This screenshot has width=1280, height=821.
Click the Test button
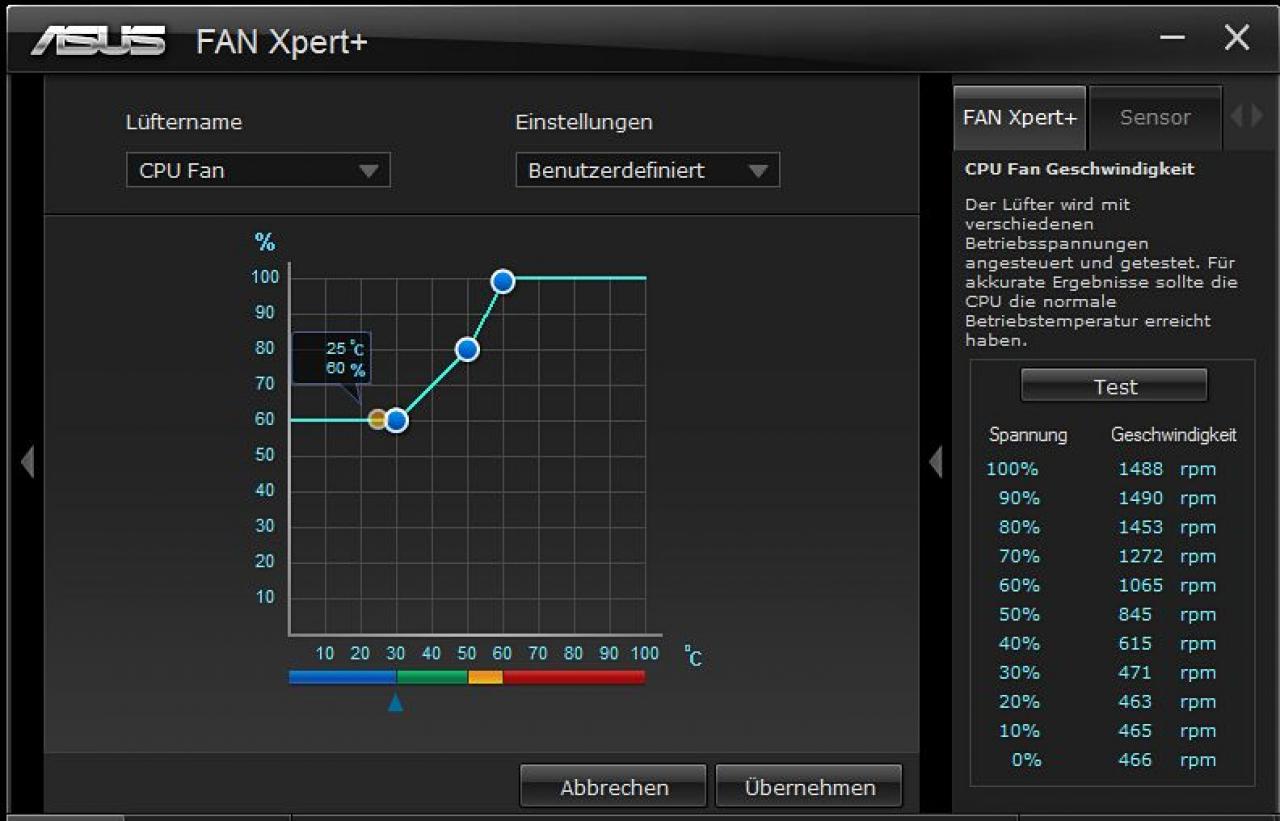point(1114,386)
